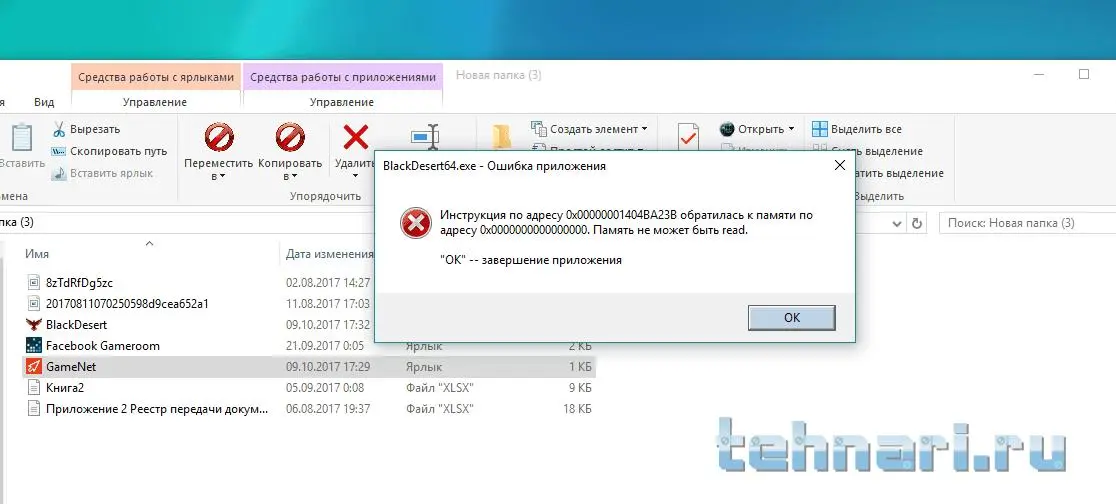
Task: Maximize the Explorer window
Action: 1084,74
